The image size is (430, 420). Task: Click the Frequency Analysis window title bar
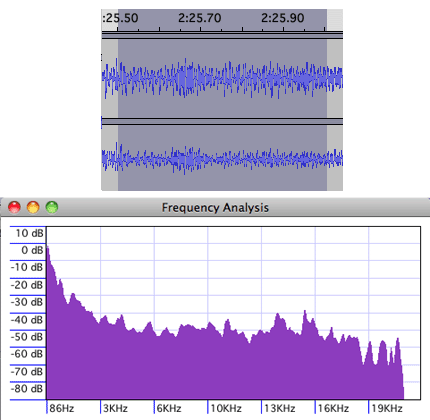(x=215, y=207)
